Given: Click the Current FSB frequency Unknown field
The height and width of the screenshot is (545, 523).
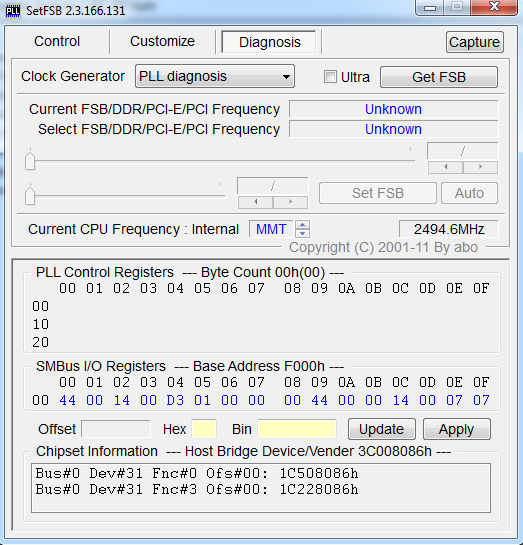Looking at the screenshot, I should (x=393, y=109).
